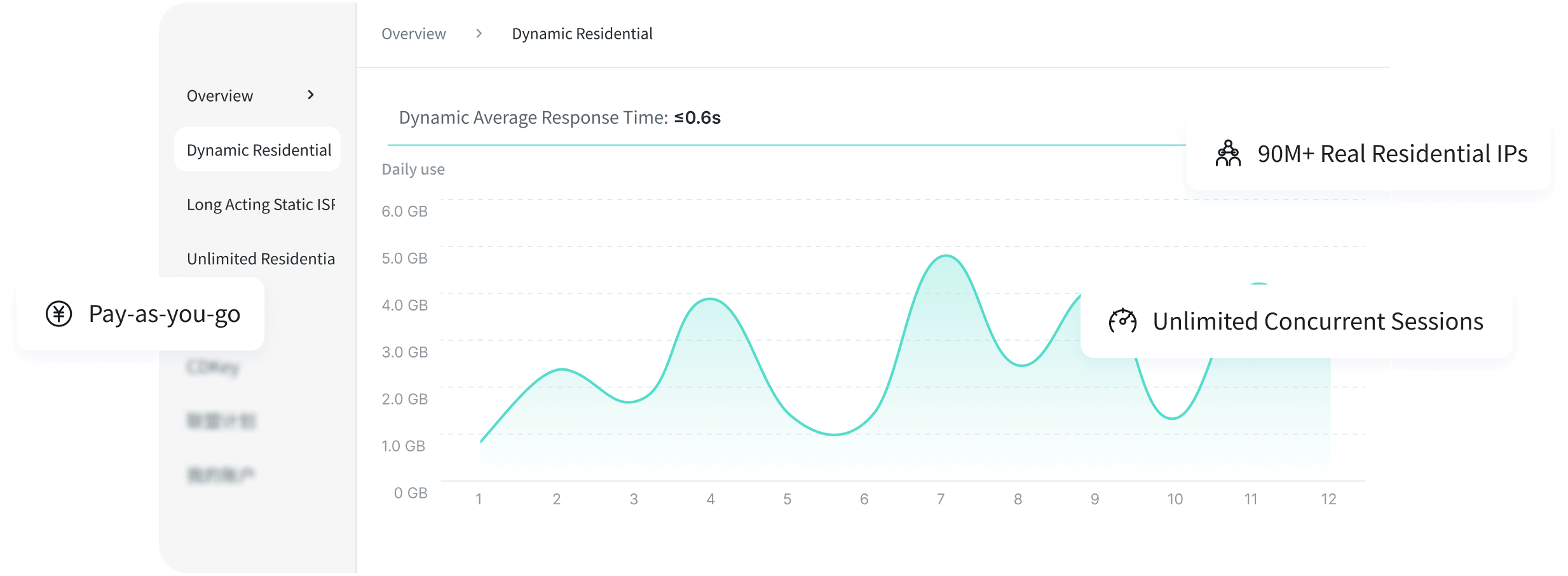Viewport: 1568px width, 576px height.
Task: Click the 5.0 GB axis label
Action: 404,258
